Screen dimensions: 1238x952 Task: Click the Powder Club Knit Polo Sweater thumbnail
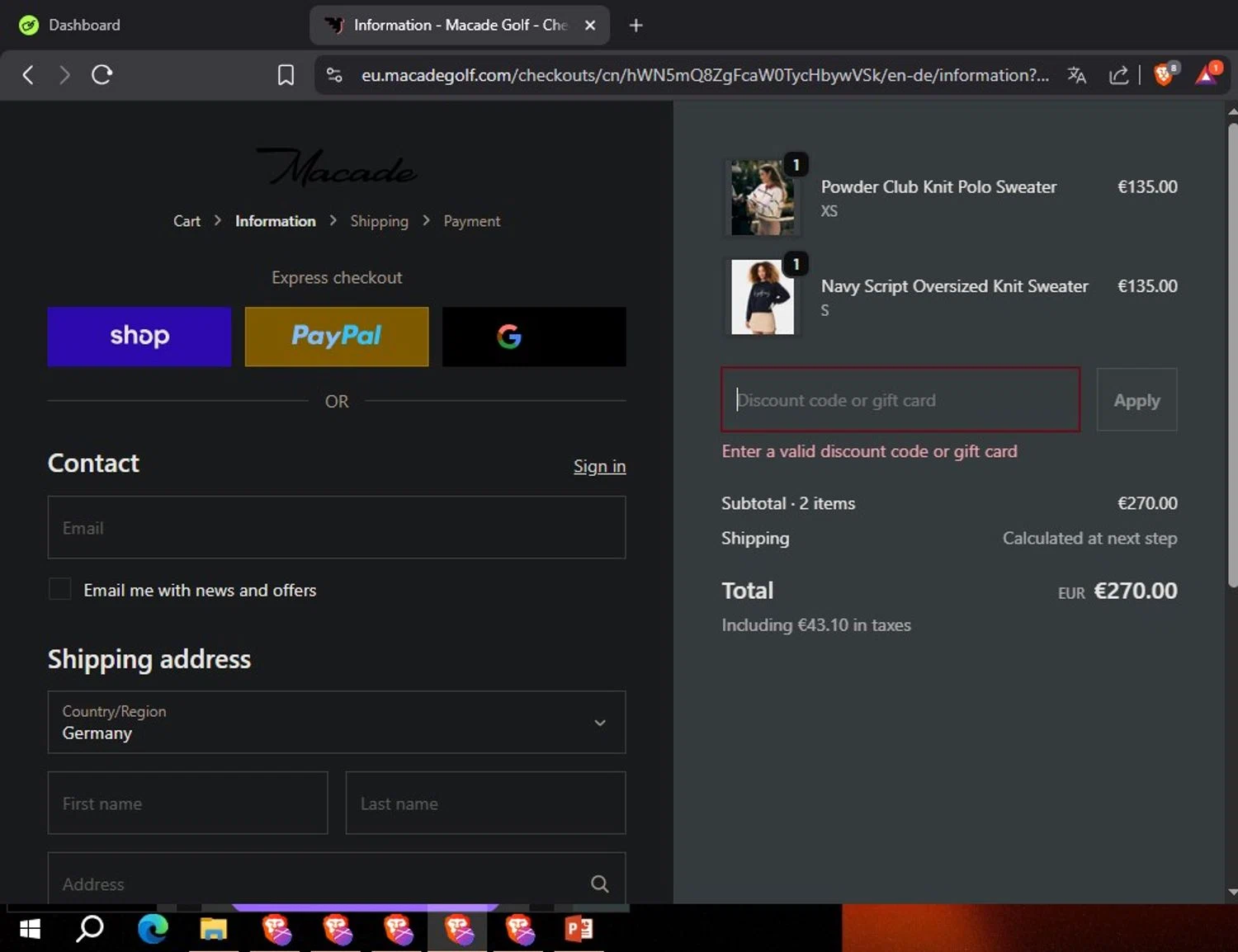[x=763, y=198]
